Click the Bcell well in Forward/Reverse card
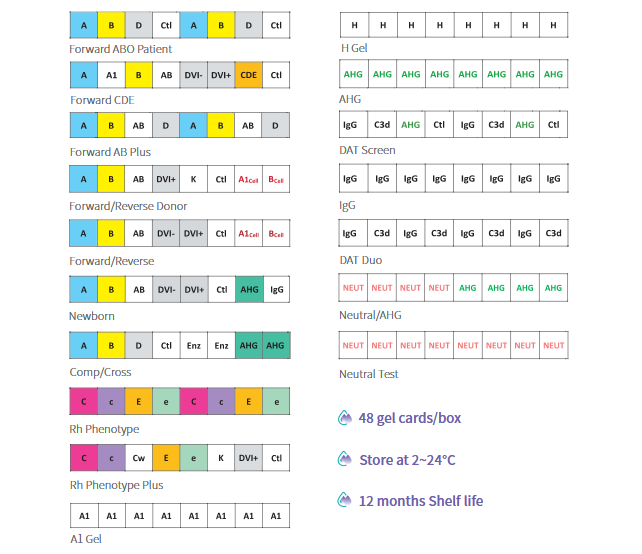Viewport: 642px width, 554px height. click(x=276, y=233)
